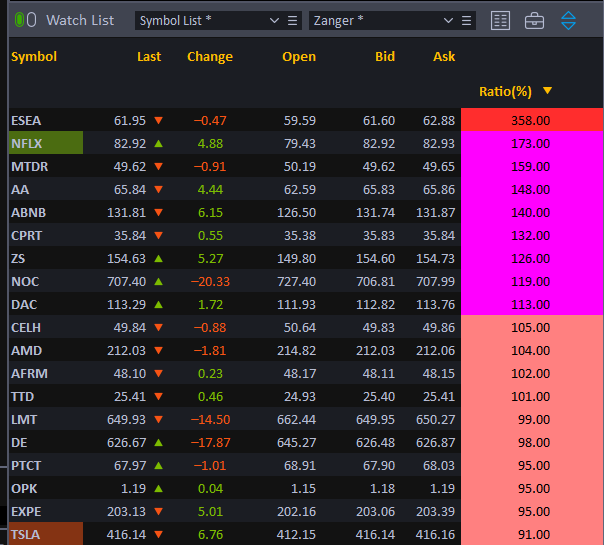Screen dimensions: 604x545
Task: Click AMD open value 214.82
Action: pyautogui.click(x=297, y=350)
